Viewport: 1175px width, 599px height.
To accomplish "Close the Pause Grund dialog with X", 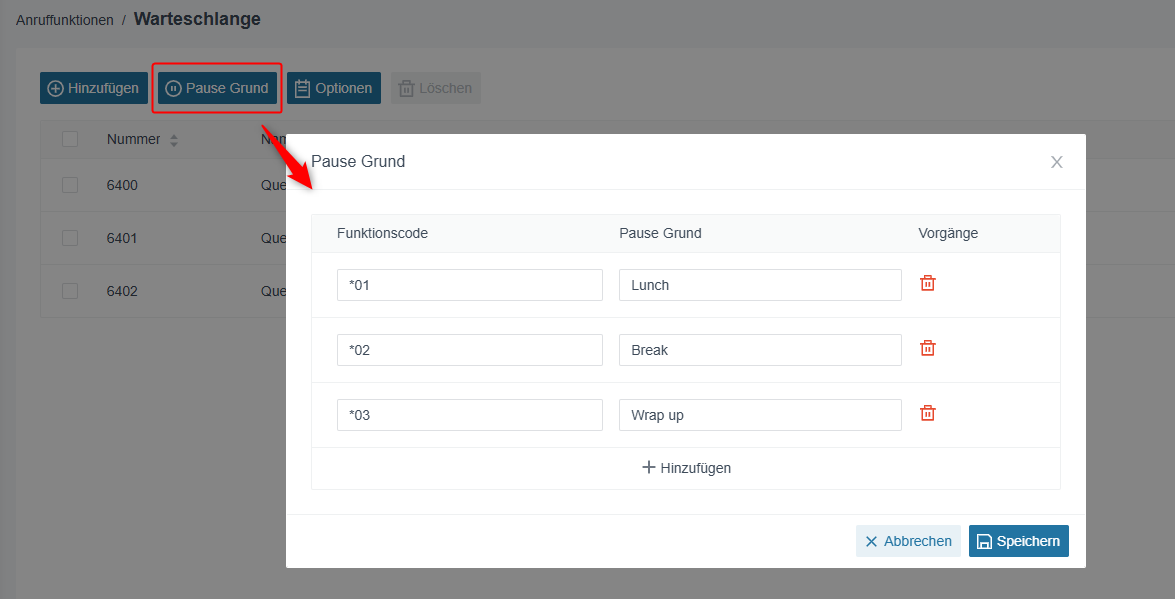I will pos(1057,162).
